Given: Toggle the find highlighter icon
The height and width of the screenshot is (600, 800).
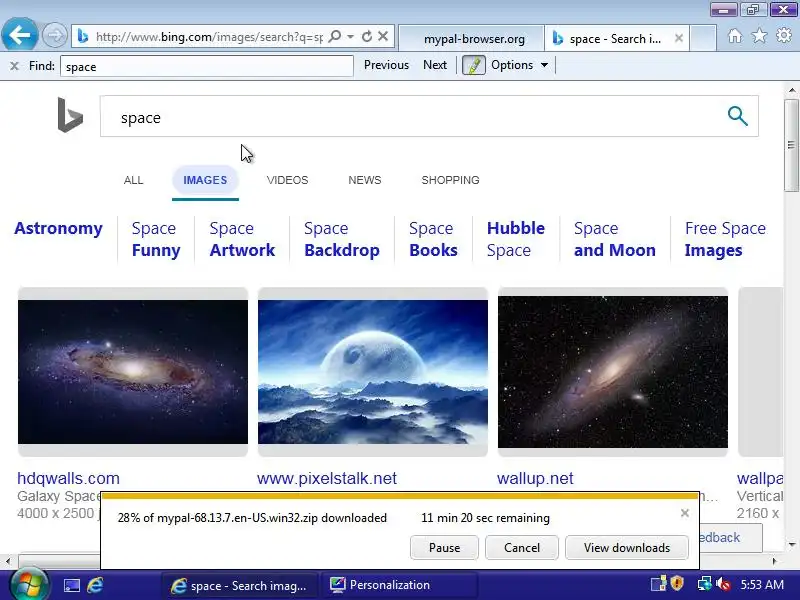Looking at the screenshot, I should (x=473, y=65).
